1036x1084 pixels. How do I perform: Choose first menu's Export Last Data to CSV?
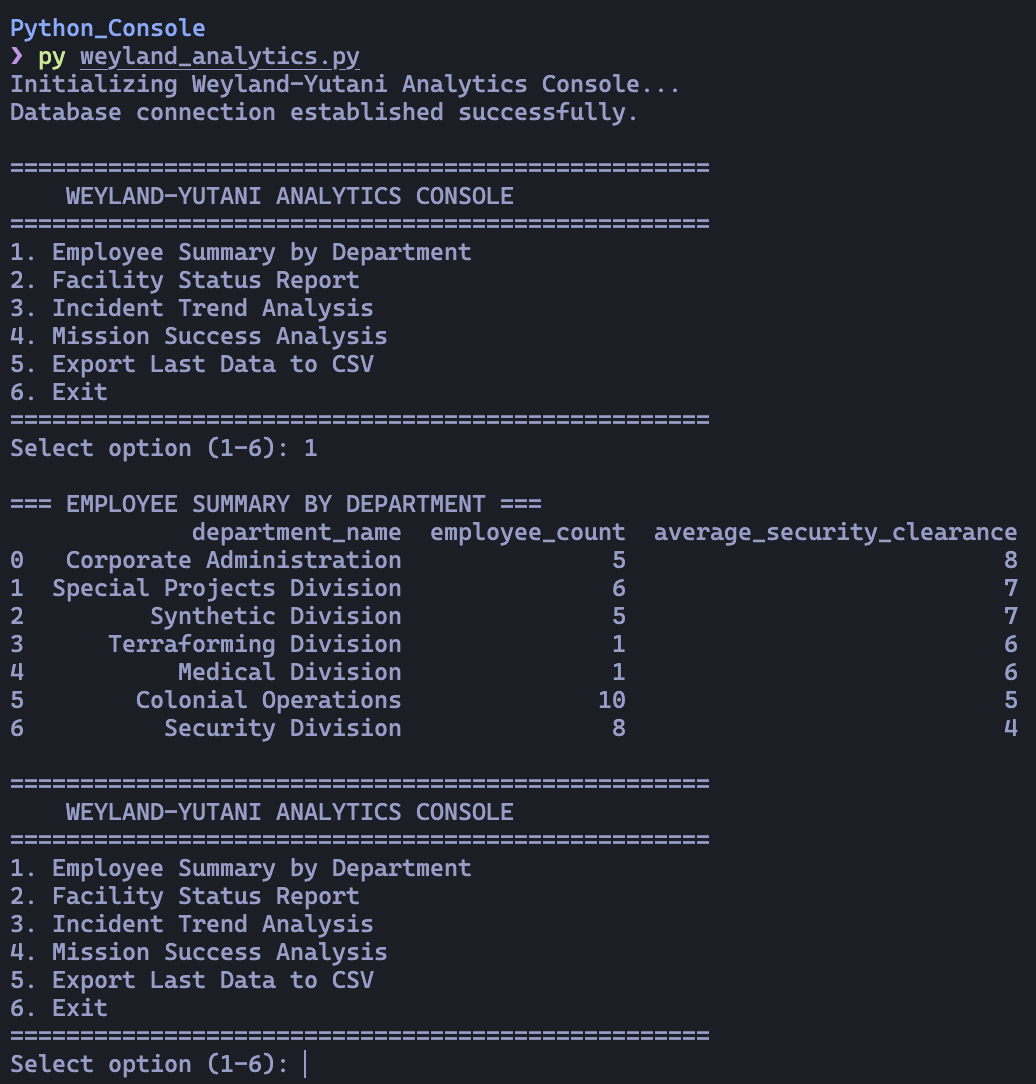pyautogui.click(x=191, y=364)
